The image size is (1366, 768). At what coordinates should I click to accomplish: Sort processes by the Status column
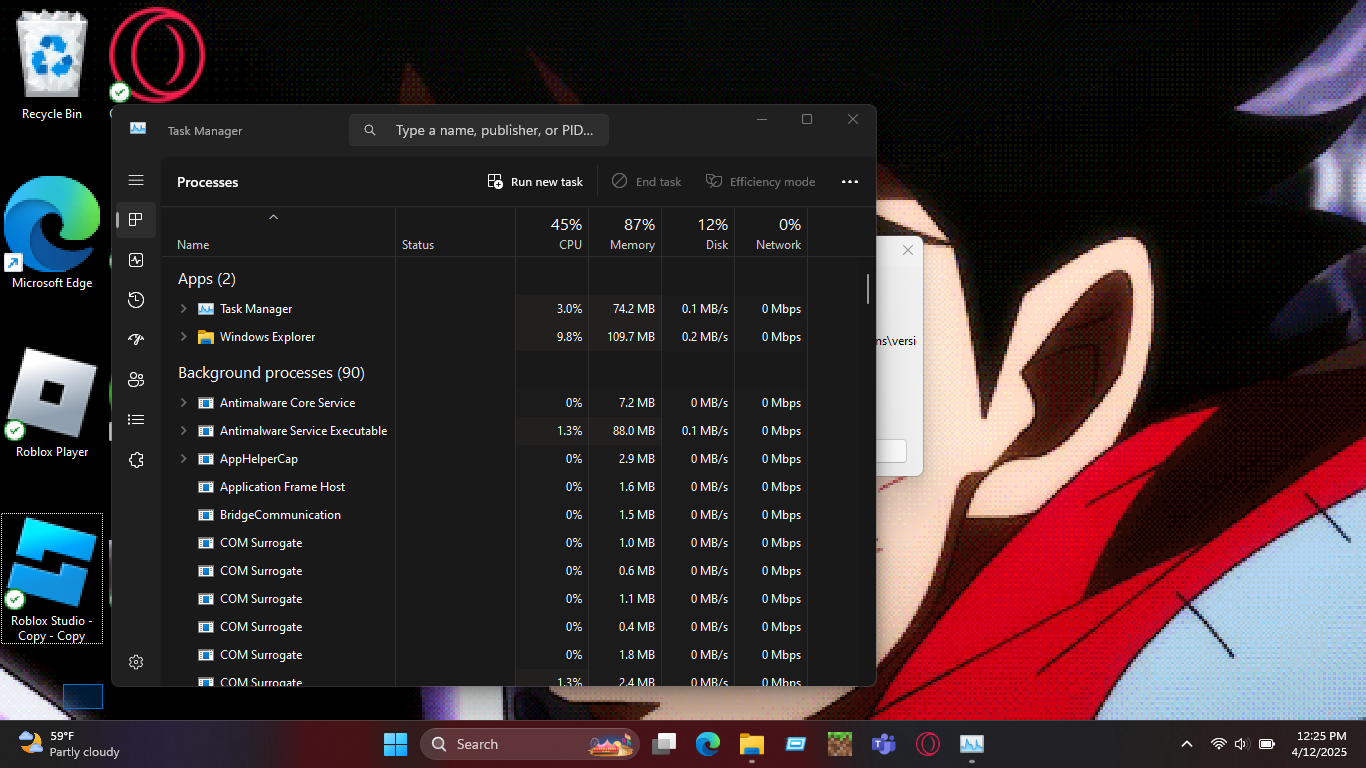455,232
